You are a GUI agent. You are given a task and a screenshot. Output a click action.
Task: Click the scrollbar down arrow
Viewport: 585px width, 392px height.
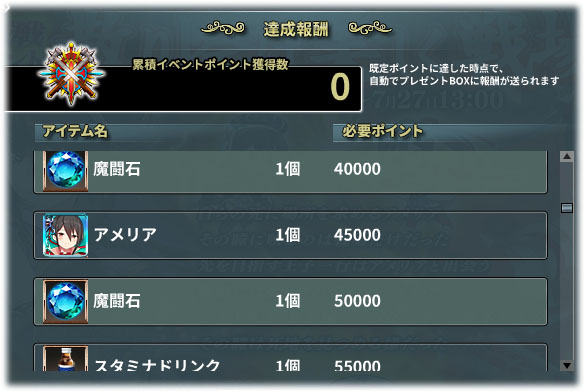pyautogui.click(x=567, y=365)
